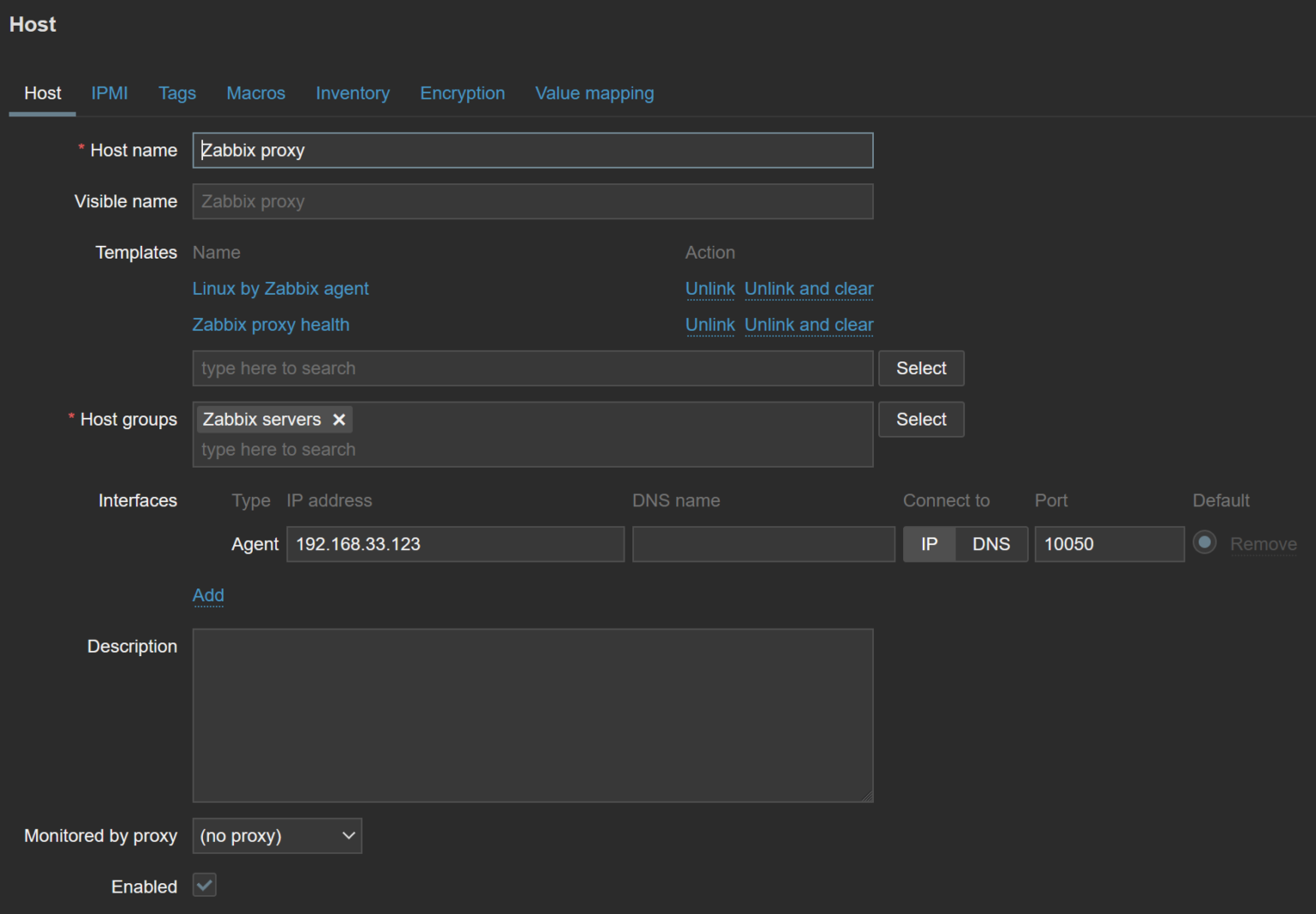The height and width of the screenshot is (914, 1316).
Task: Remove the Zabbix servers host group tag
Action: [339, 420]
